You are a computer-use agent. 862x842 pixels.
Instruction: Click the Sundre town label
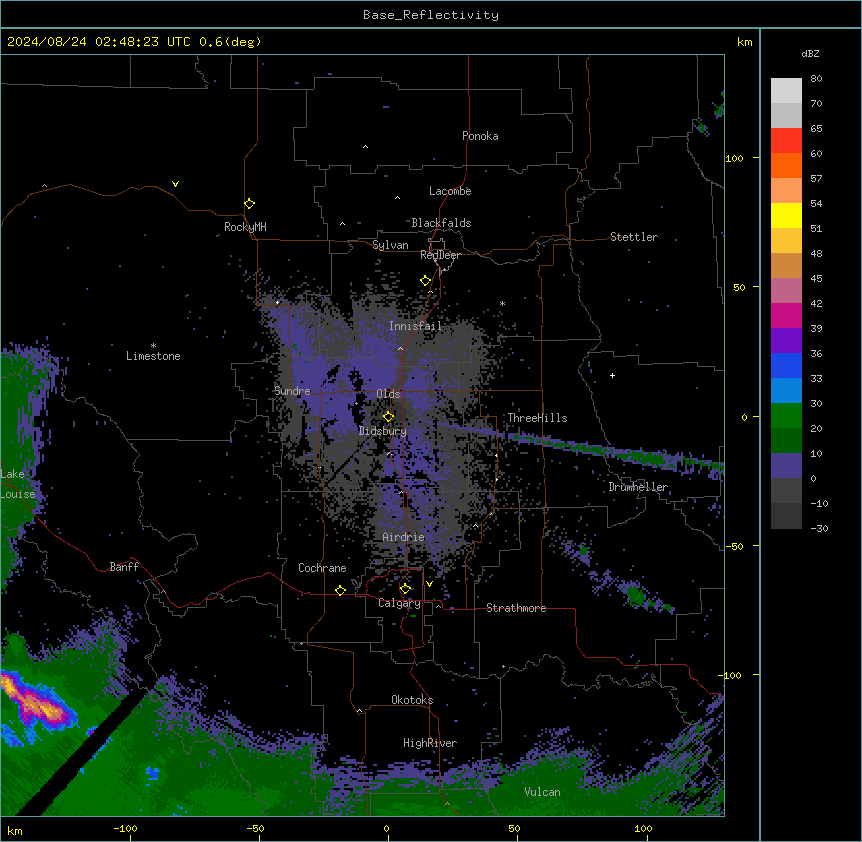click(x=292, y=391)
